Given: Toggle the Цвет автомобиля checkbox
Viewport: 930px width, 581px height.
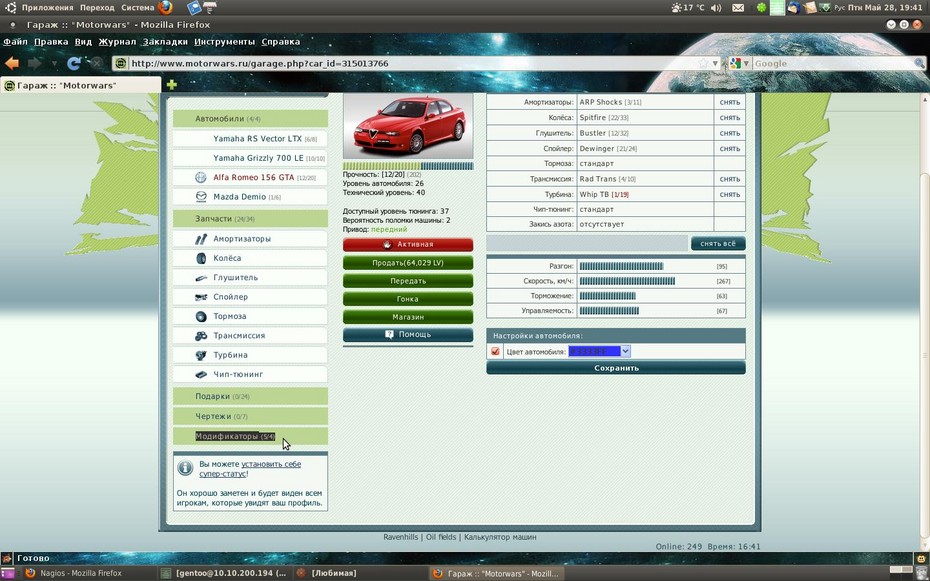Looking at the screenshot, I should pyautogui.click(x=495, y=352).
